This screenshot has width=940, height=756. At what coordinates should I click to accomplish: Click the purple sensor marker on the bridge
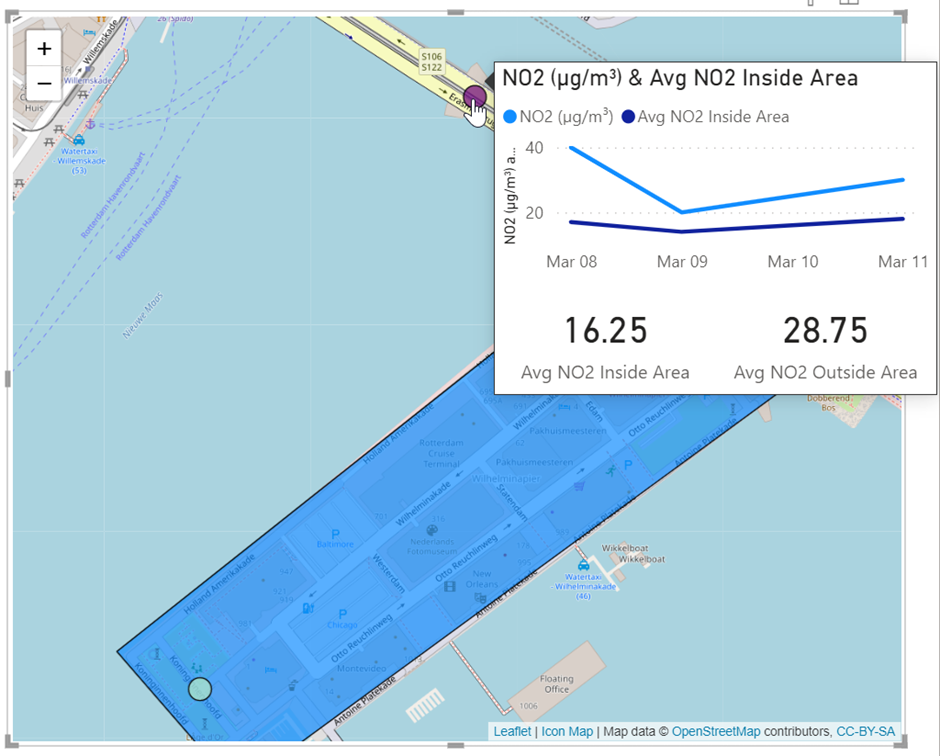point(474,97)
